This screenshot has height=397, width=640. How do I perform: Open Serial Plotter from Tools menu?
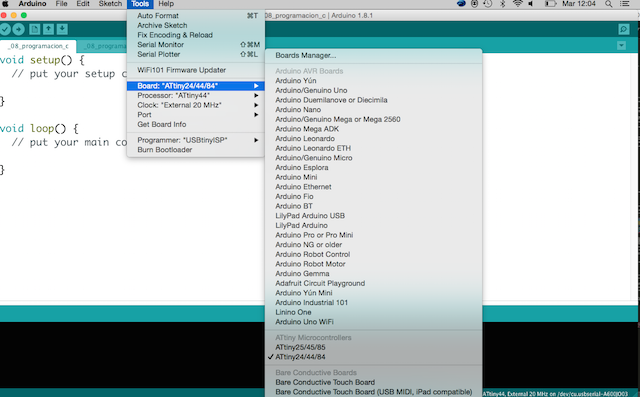click(x=196, y=54)
